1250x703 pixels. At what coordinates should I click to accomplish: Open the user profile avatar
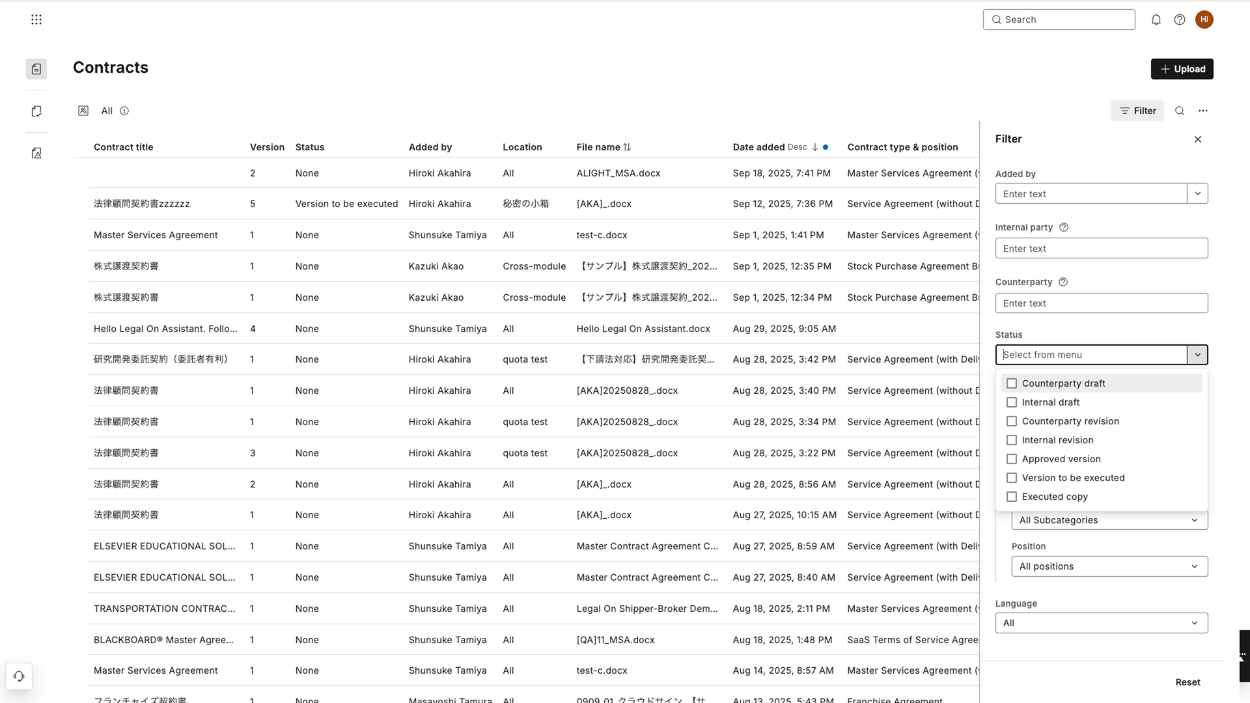pos(1204,19)
